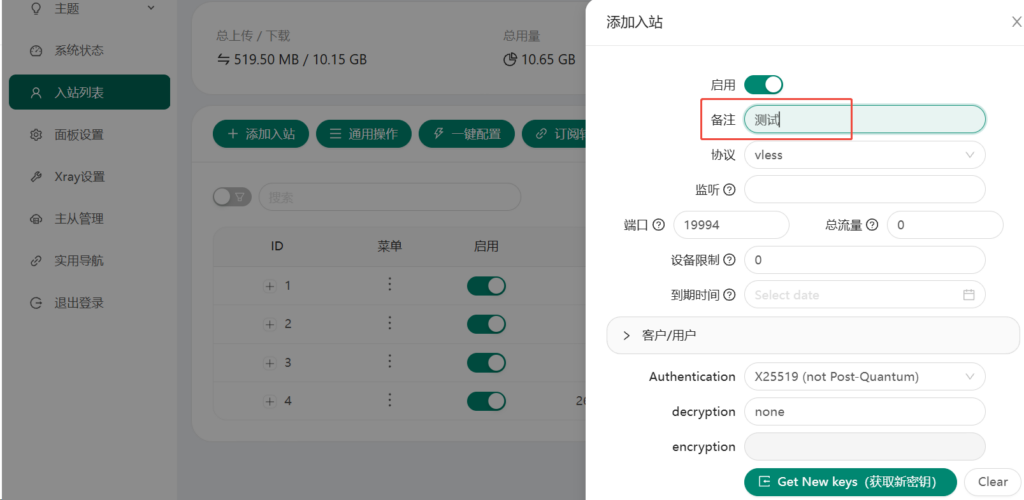
Task: Expand the 客户/用户 section
Action: 812,336
